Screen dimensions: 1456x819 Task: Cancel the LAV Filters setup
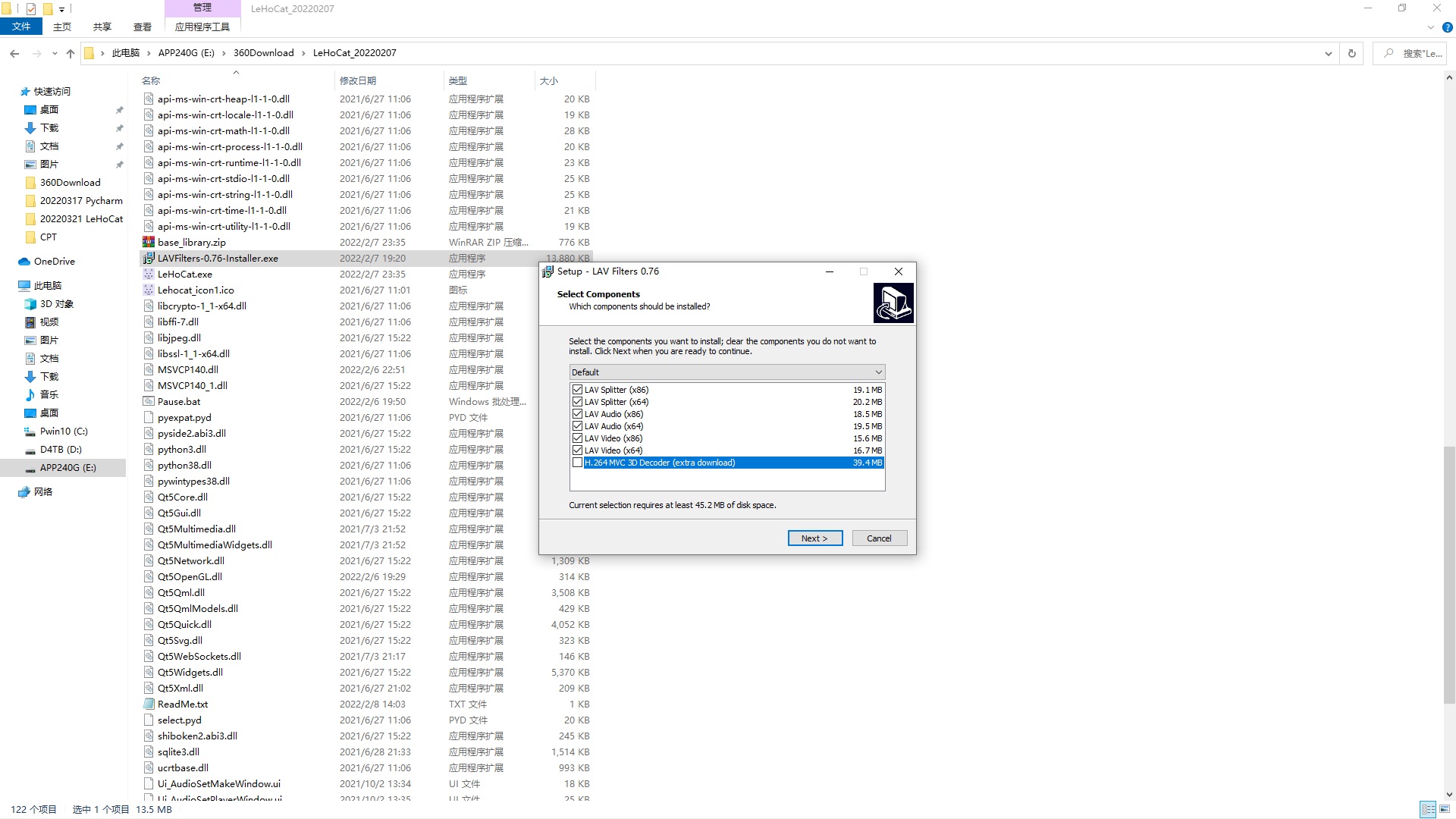879,538
